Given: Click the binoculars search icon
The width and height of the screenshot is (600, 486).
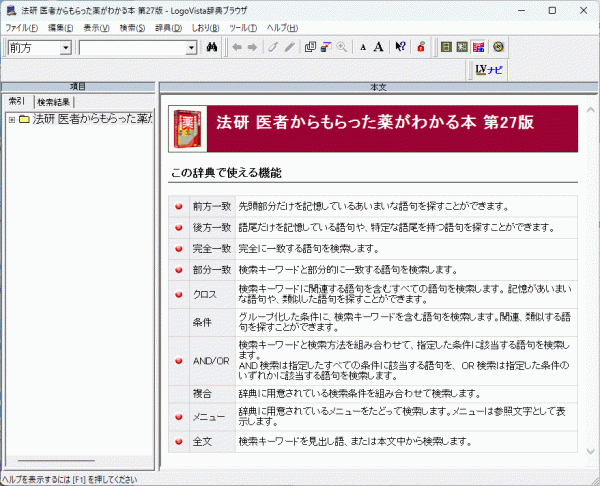Looking at the screenshot, I should click(x=212, y=47).
